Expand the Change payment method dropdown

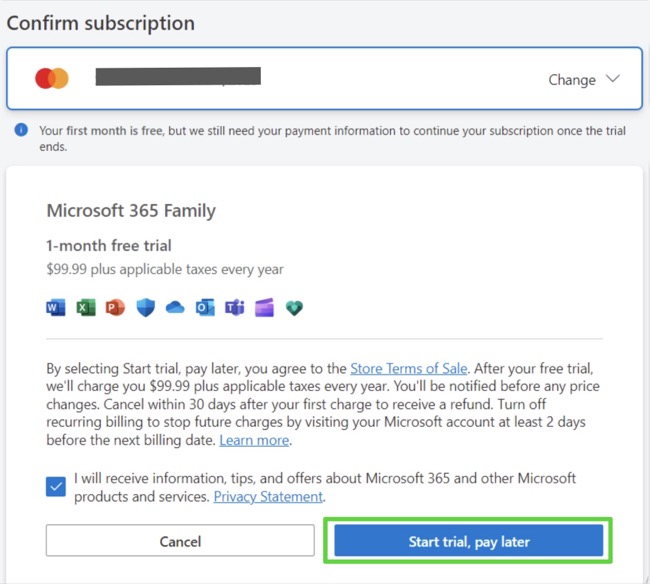[584, 80]
